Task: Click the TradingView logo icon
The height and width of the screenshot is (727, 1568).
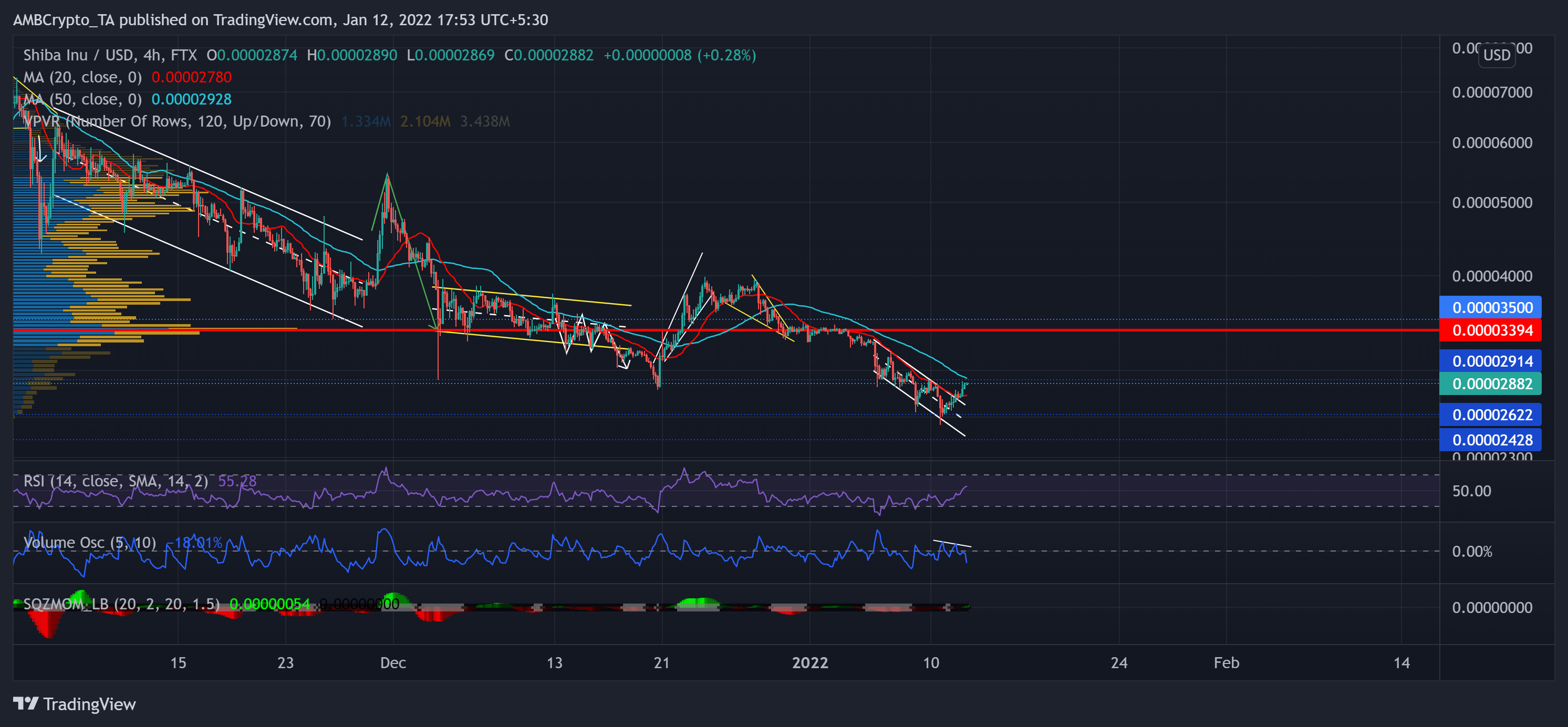Action: (26, 704)
